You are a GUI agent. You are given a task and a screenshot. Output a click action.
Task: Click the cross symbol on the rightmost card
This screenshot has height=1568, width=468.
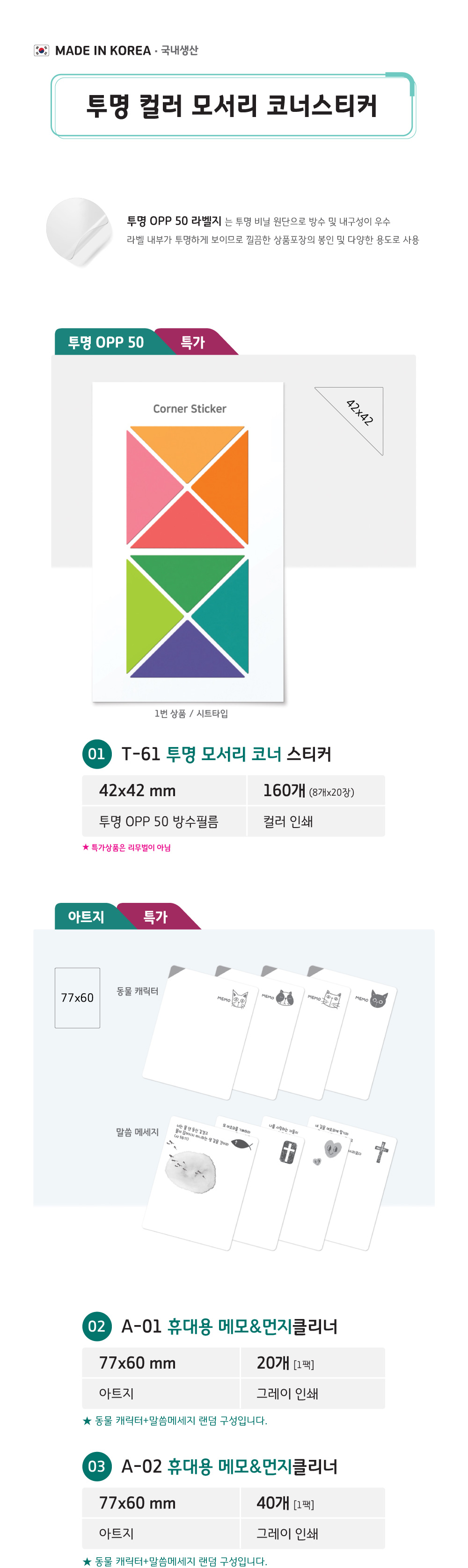(381, 1151)
